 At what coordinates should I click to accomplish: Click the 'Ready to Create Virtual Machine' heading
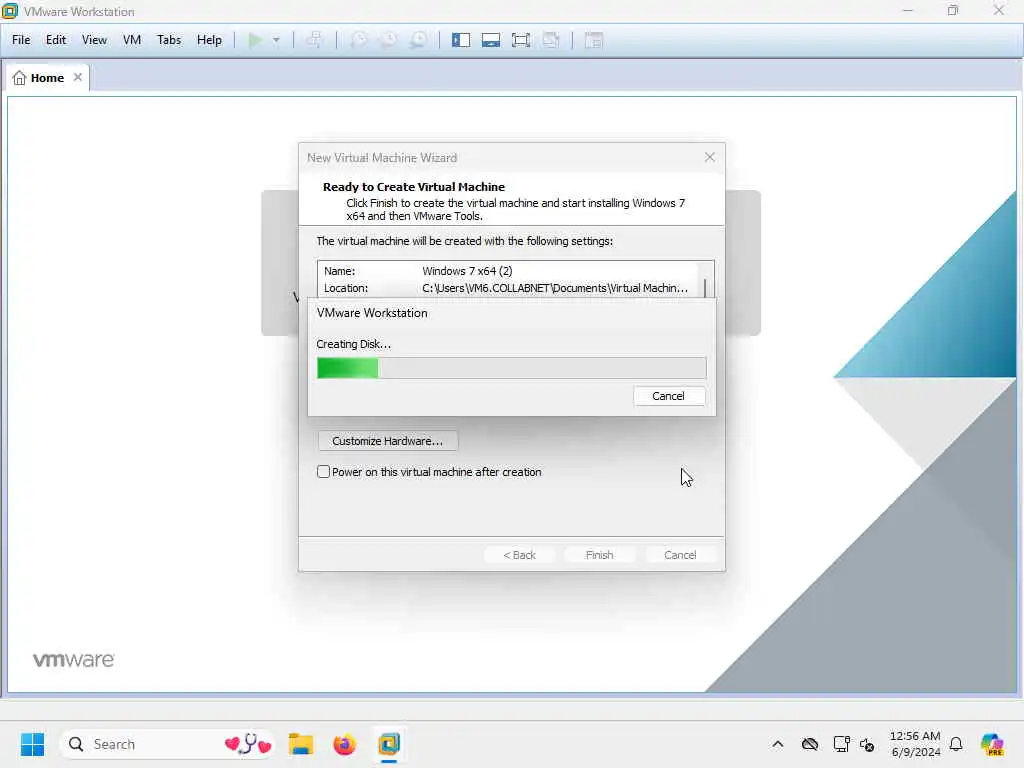click(x=413, y=187)
